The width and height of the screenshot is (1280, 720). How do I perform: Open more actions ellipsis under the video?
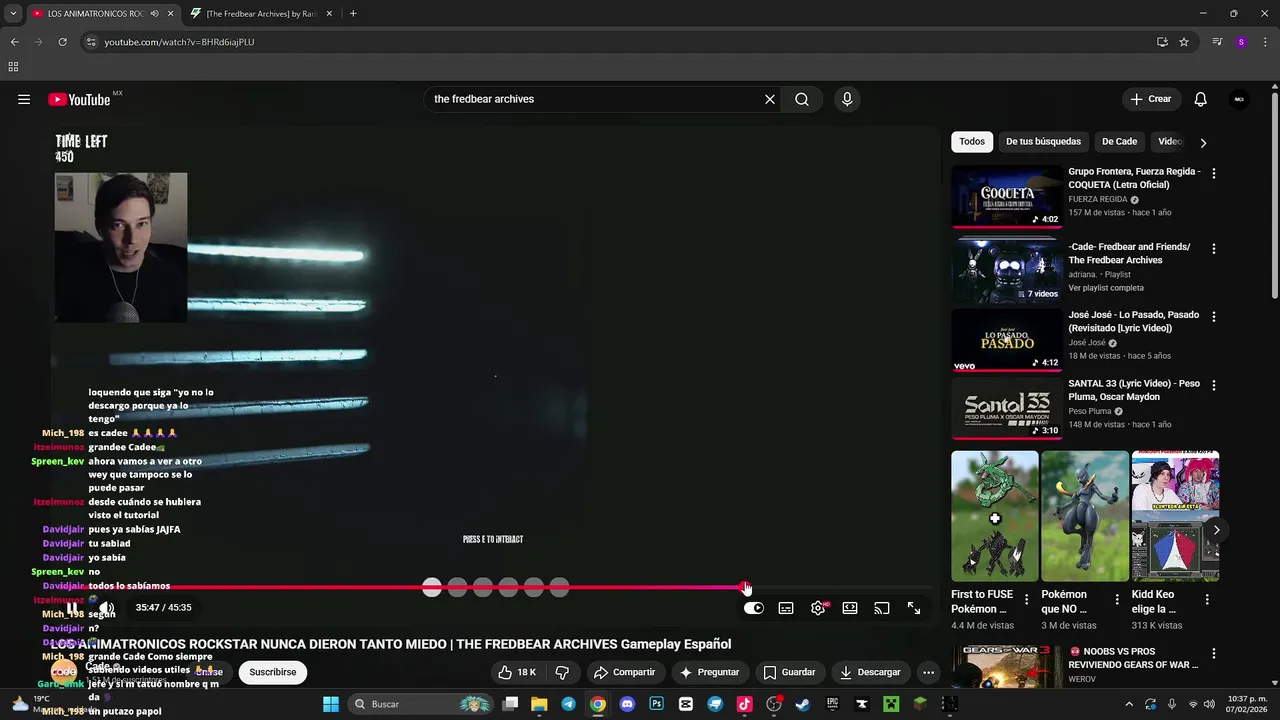point(928,672)
